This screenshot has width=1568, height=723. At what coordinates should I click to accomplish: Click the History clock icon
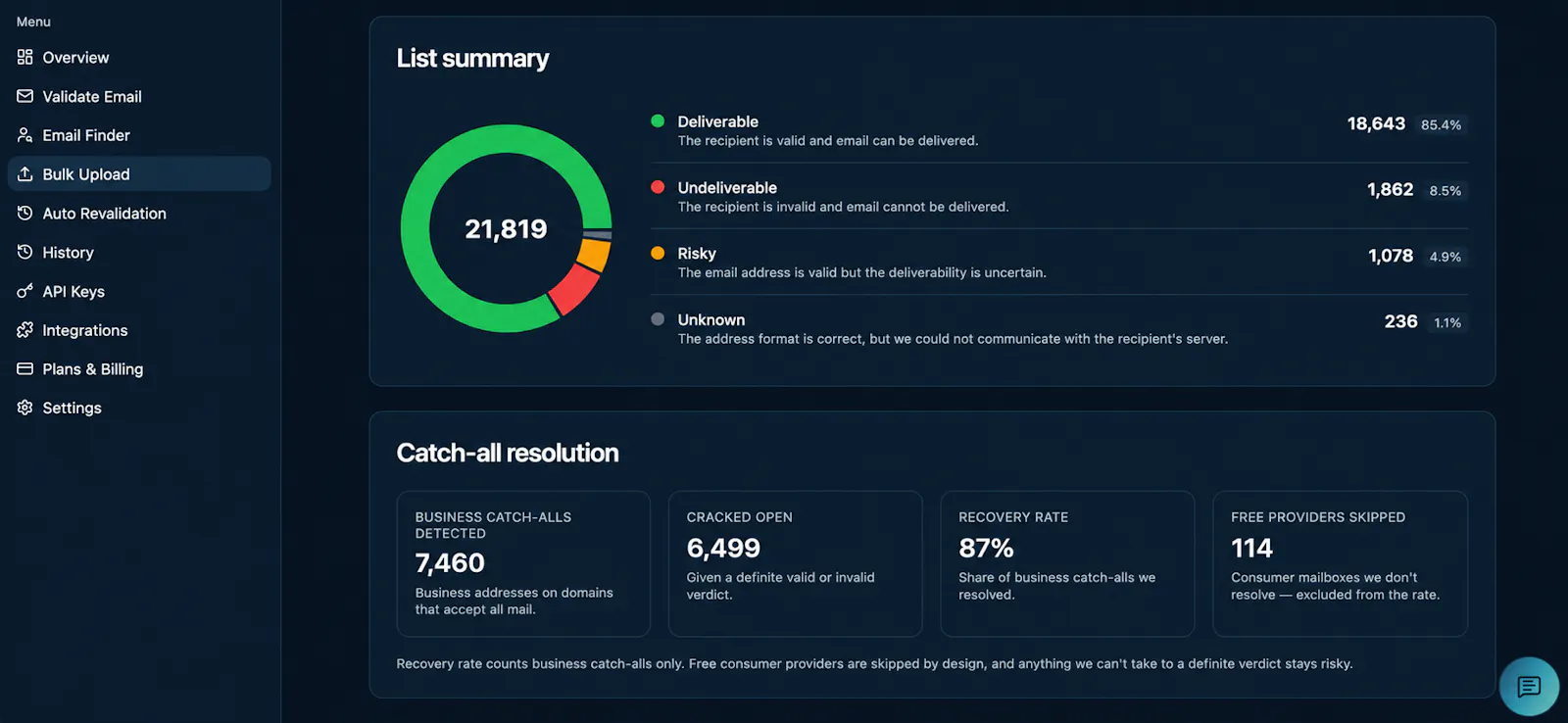(x=24, y=252)
